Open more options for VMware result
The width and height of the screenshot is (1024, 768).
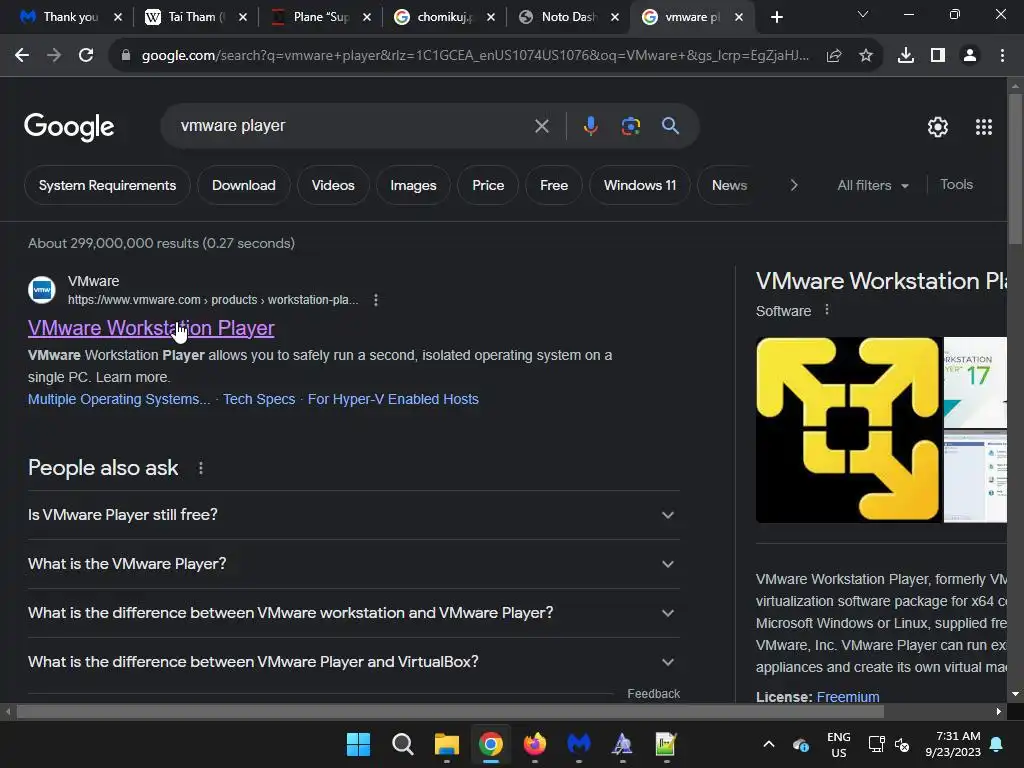[376, 300]
